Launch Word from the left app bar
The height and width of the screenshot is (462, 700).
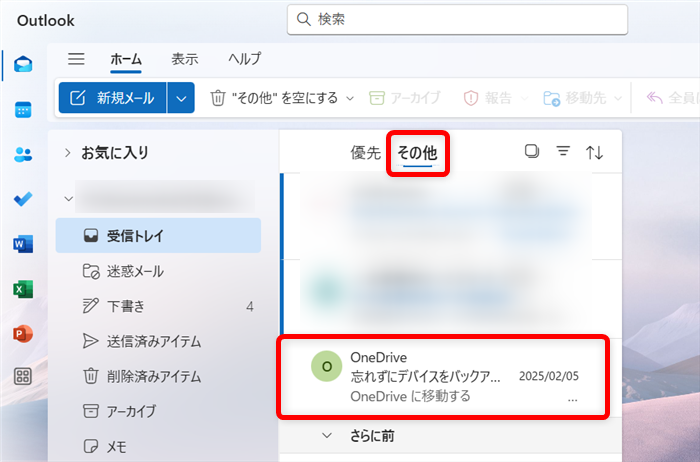(x=23, y=244)
